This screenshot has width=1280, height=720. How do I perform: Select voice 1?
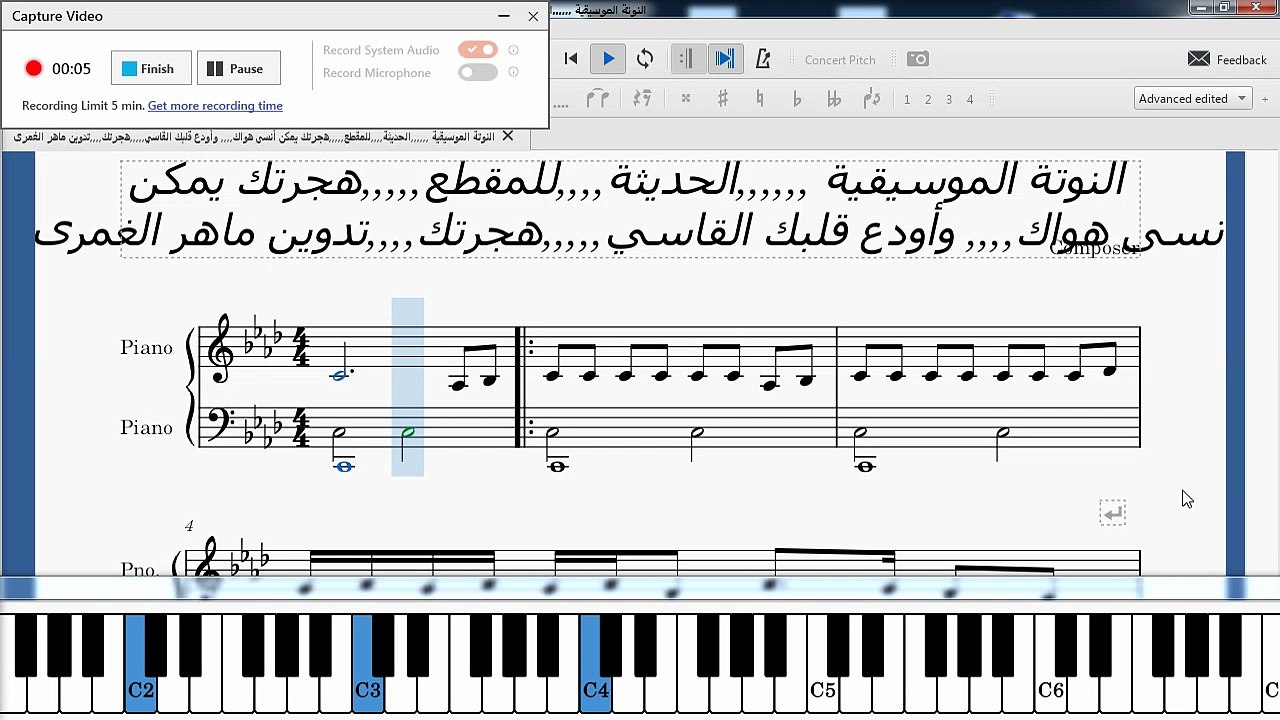tap(907, 99)
